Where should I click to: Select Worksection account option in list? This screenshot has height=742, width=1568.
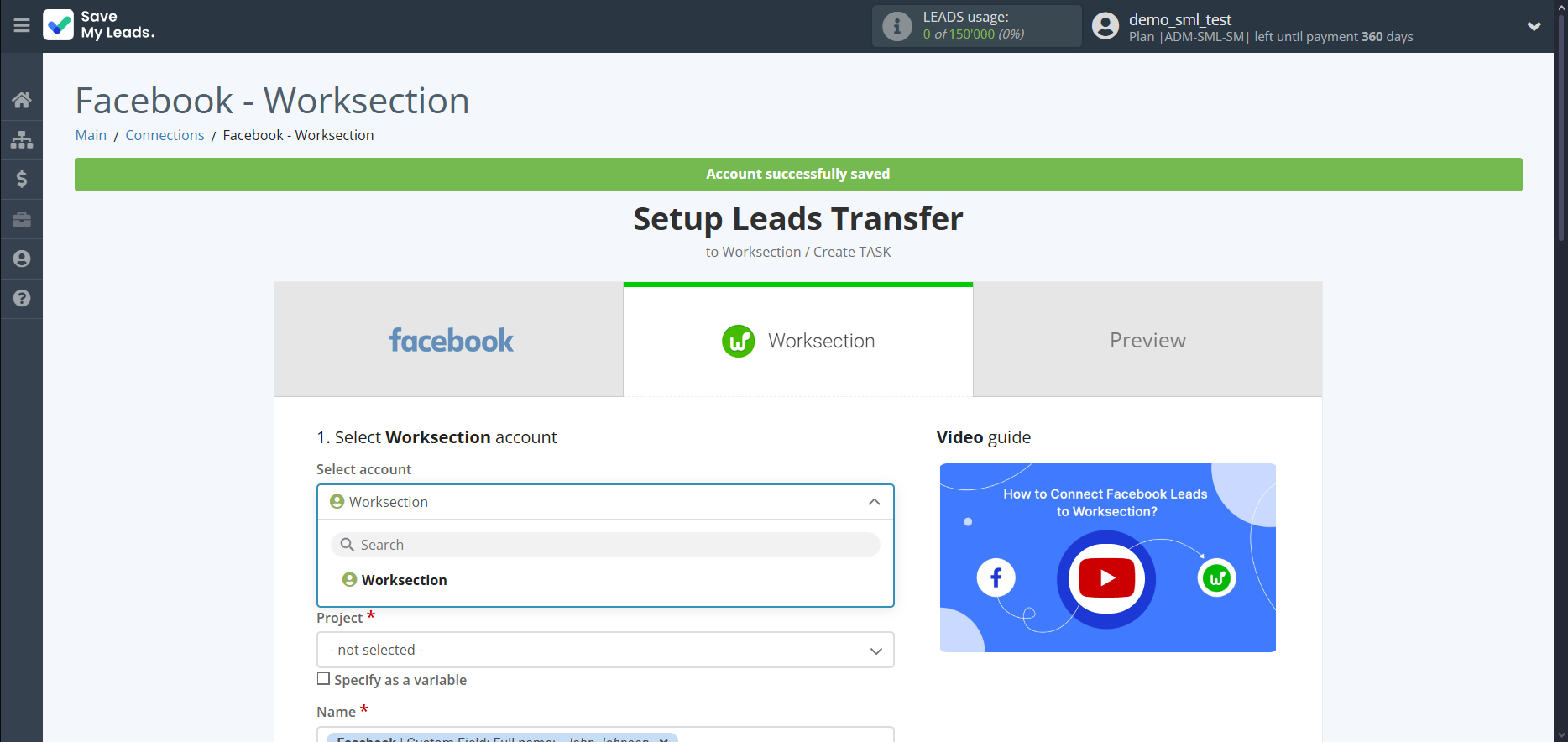404,580
